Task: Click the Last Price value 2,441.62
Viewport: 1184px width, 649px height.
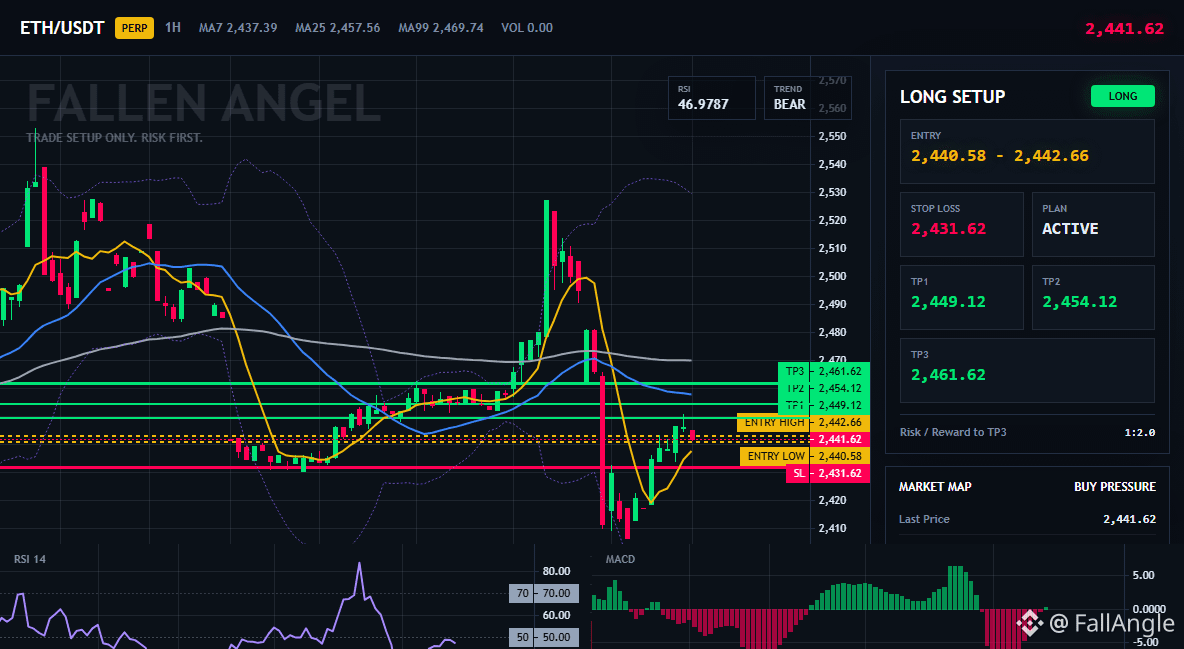Action: [1129, 519]
